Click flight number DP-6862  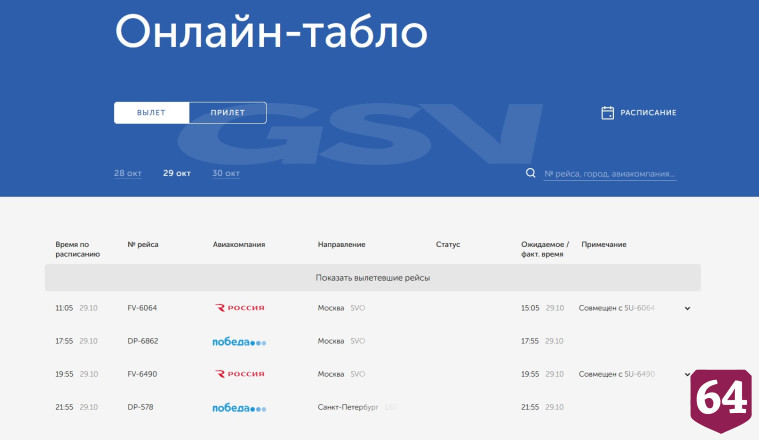click(143, 341)
